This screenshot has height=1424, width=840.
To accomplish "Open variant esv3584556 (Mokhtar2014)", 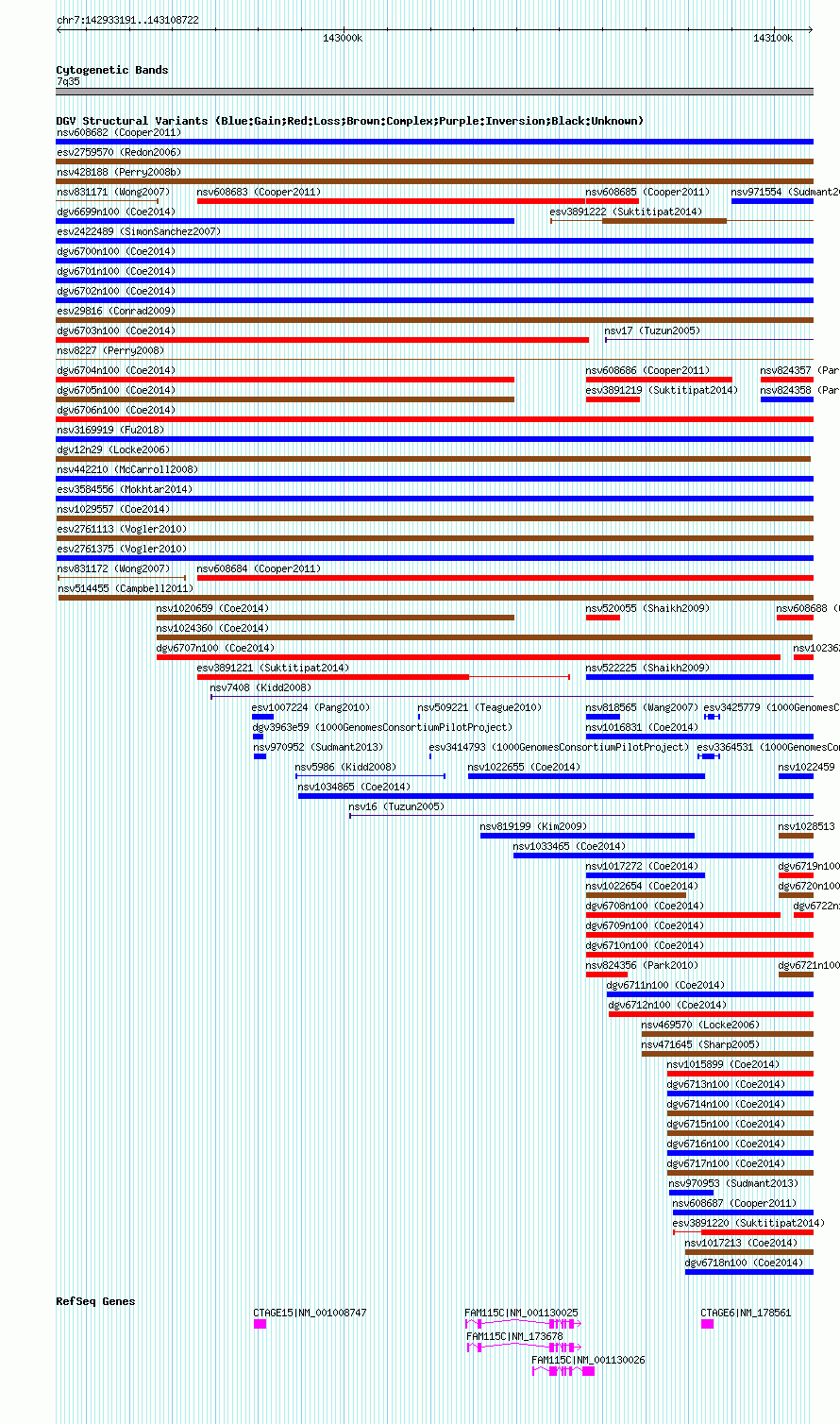I will [x=434, y=499].
